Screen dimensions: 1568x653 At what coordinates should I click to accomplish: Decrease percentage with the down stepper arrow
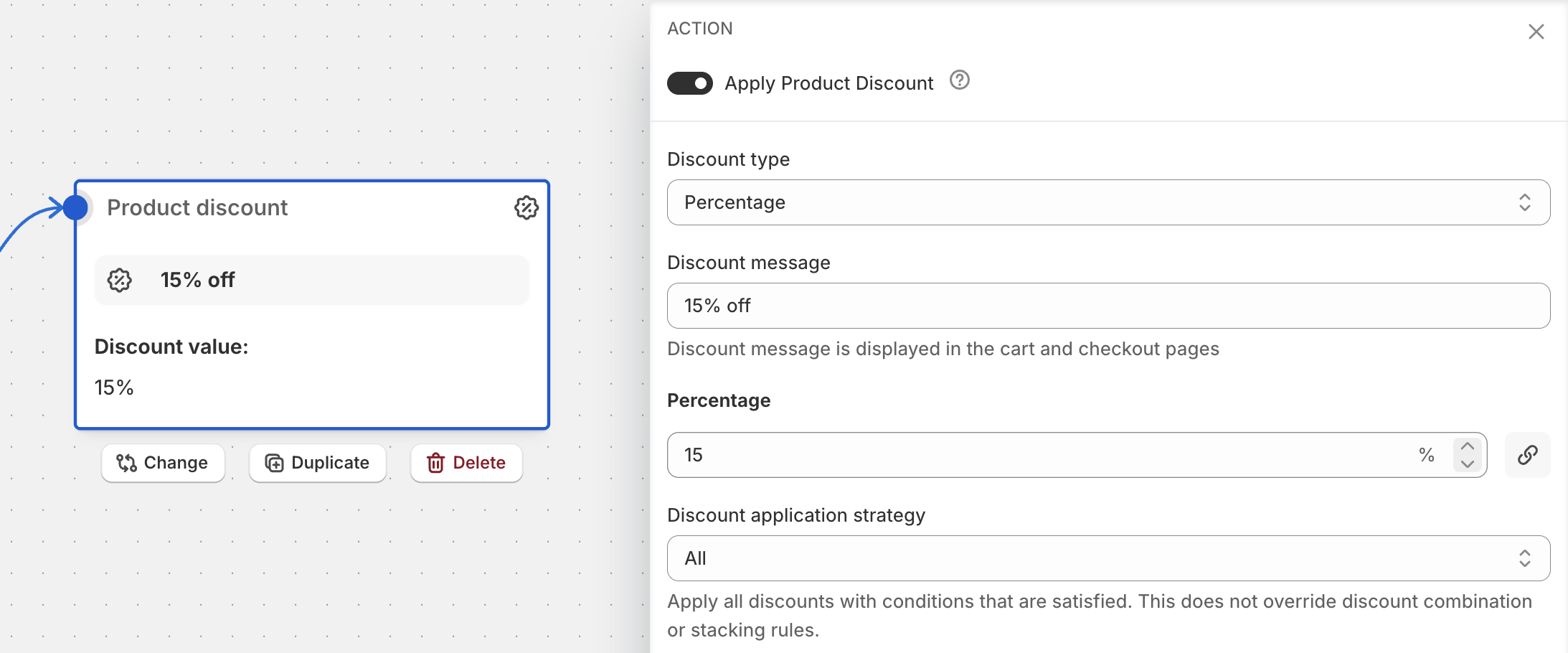pyautogui.click(x=1467, y=464)
